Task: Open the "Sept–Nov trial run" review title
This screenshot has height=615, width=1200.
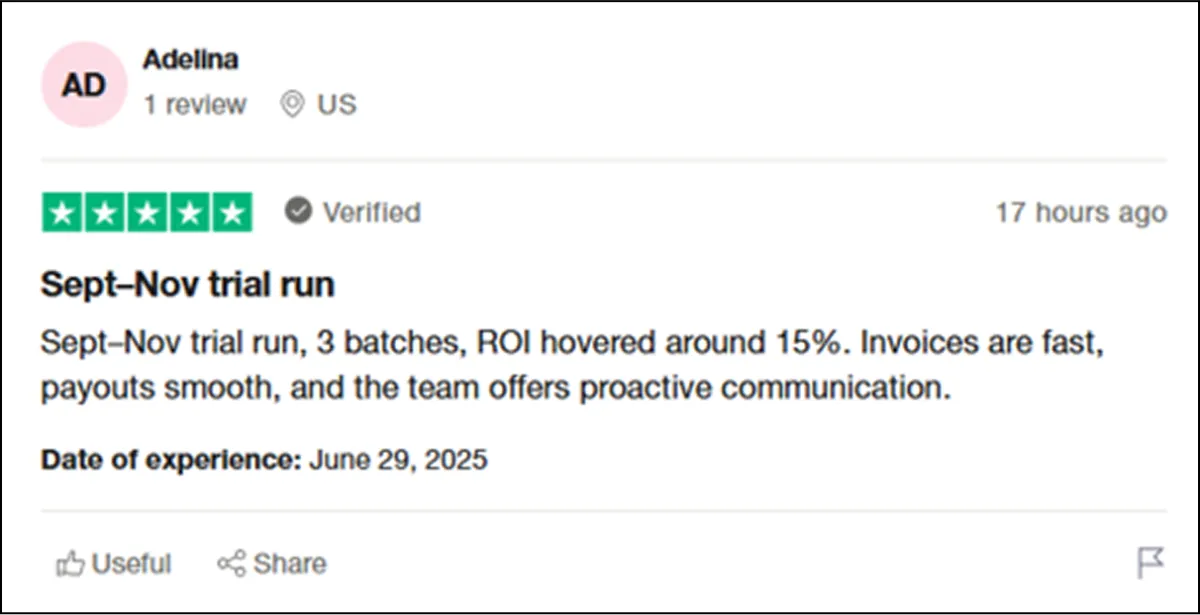Action: coord(187,285)
